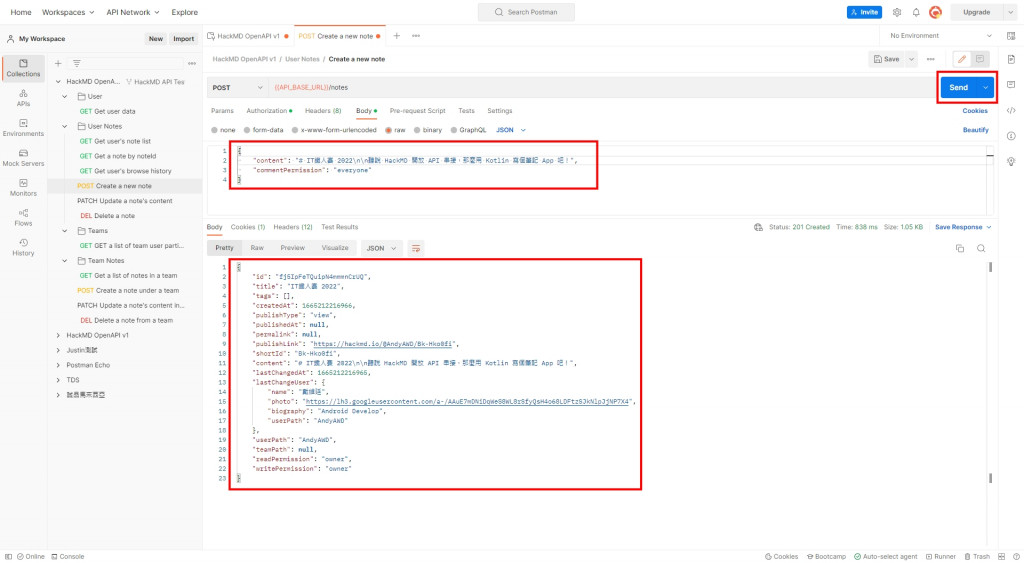Collapse the User Notes folder

point(65,126)
